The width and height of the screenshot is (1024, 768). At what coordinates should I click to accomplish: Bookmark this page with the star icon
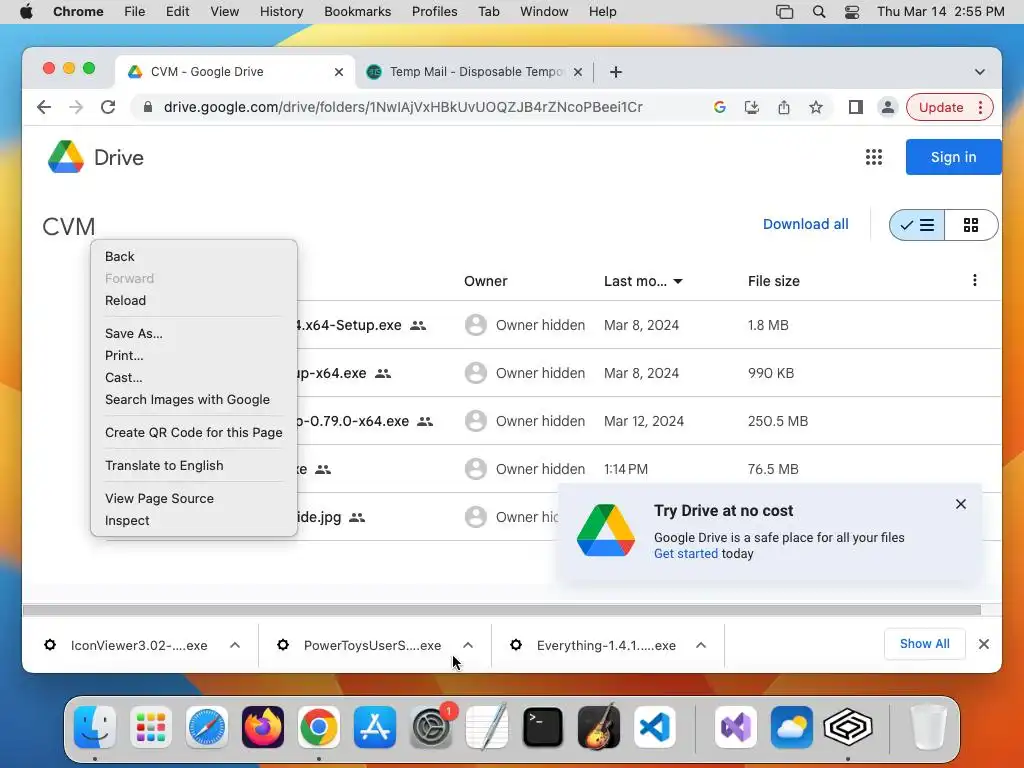click(816, 107)
